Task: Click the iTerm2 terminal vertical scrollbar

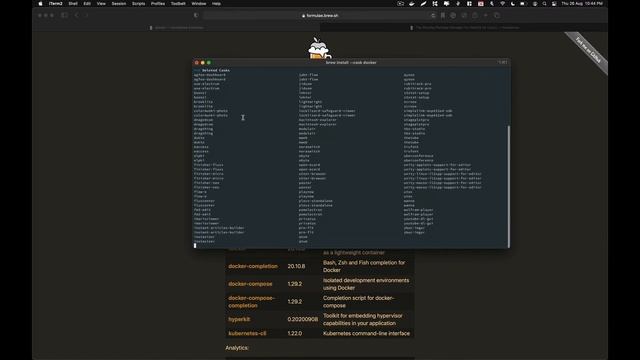Action: 509,186
